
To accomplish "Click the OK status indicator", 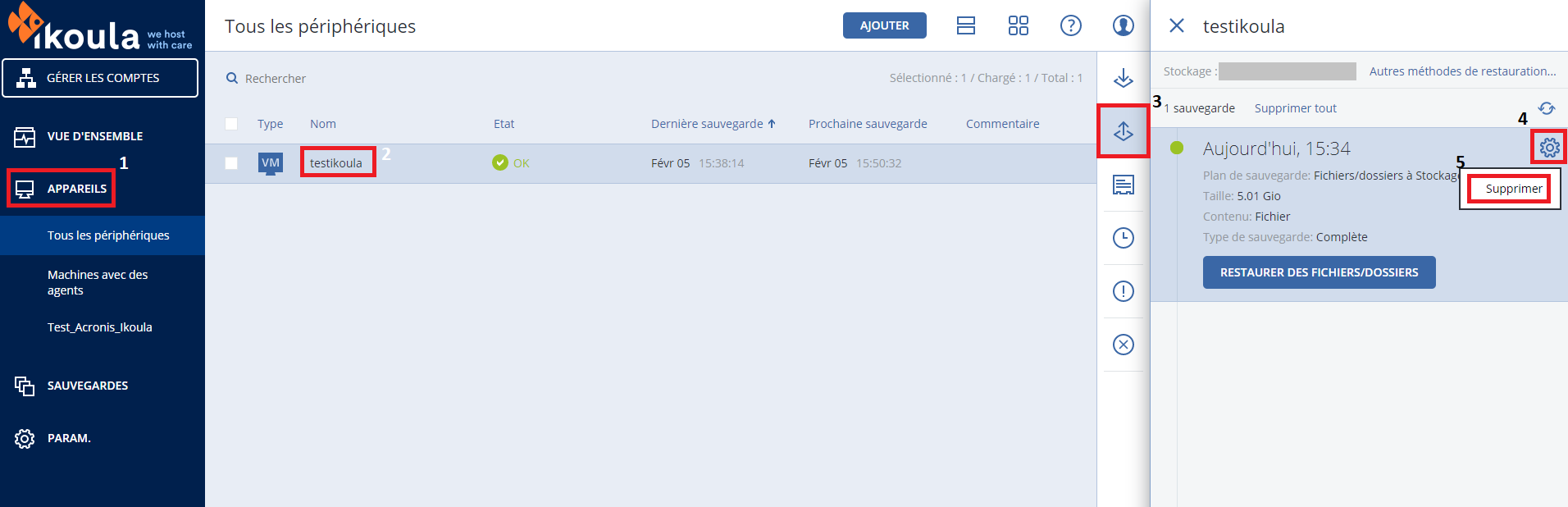I will 511,163.
